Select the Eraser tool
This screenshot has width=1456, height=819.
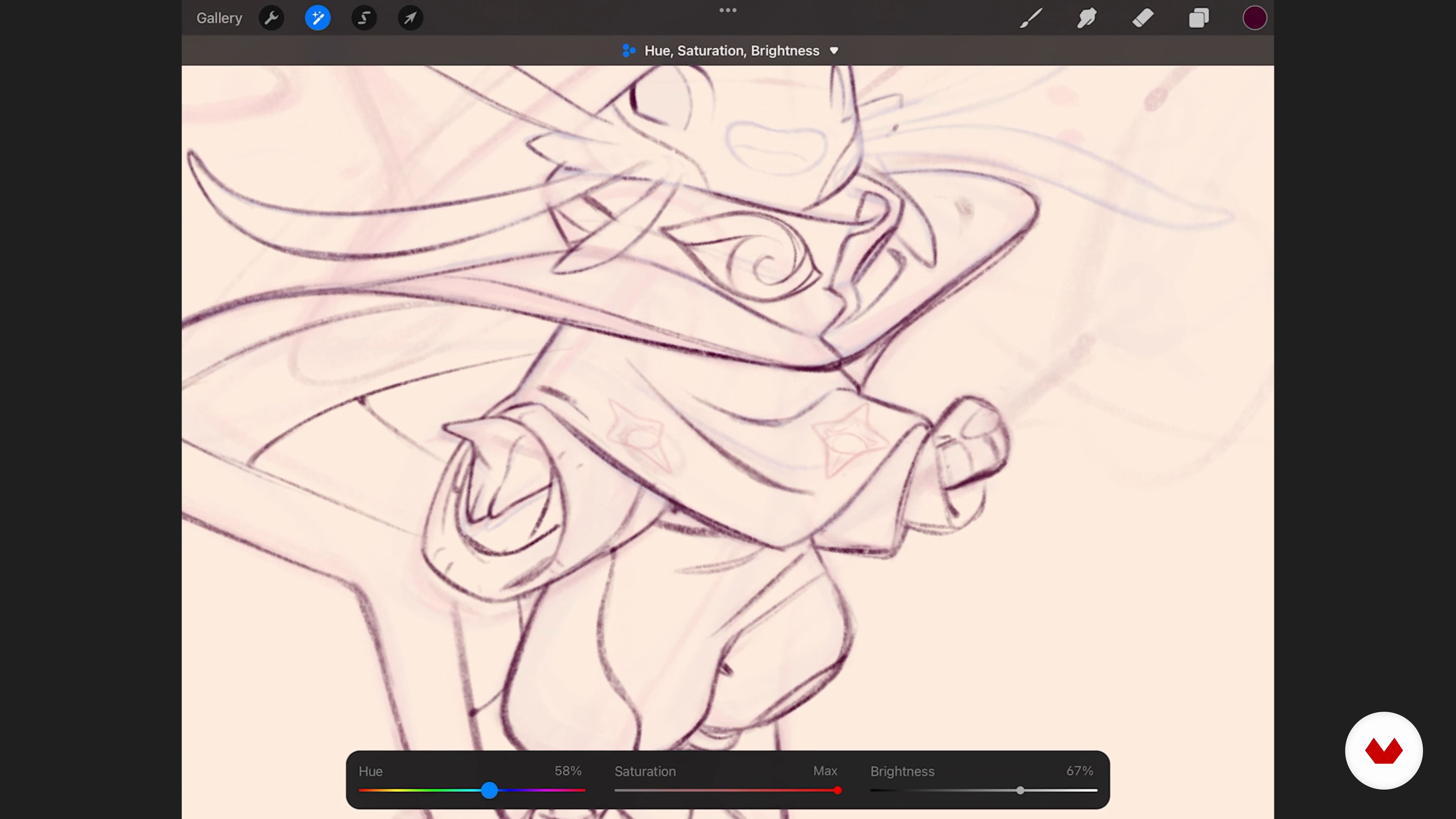tap(1143, 18)
